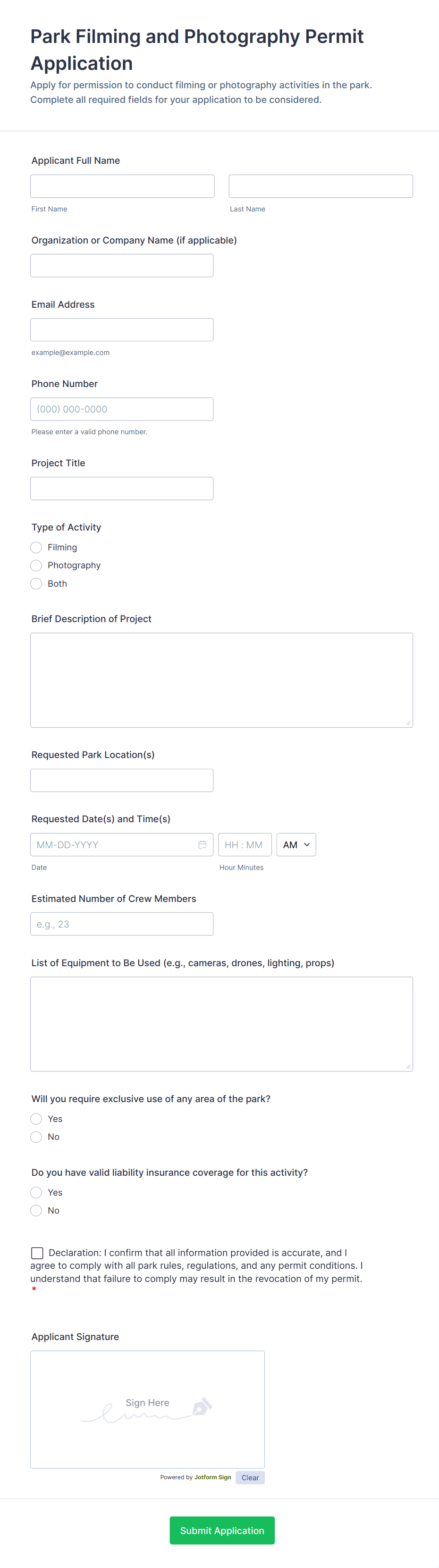This screenshot has height=1568, width=439.
Task: Clear the applicant signature
Action: 250,1477
